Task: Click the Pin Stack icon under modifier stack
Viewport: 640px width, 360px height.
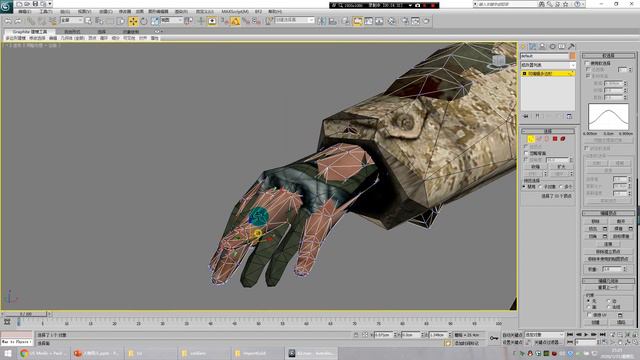Action: click(526, 116)
